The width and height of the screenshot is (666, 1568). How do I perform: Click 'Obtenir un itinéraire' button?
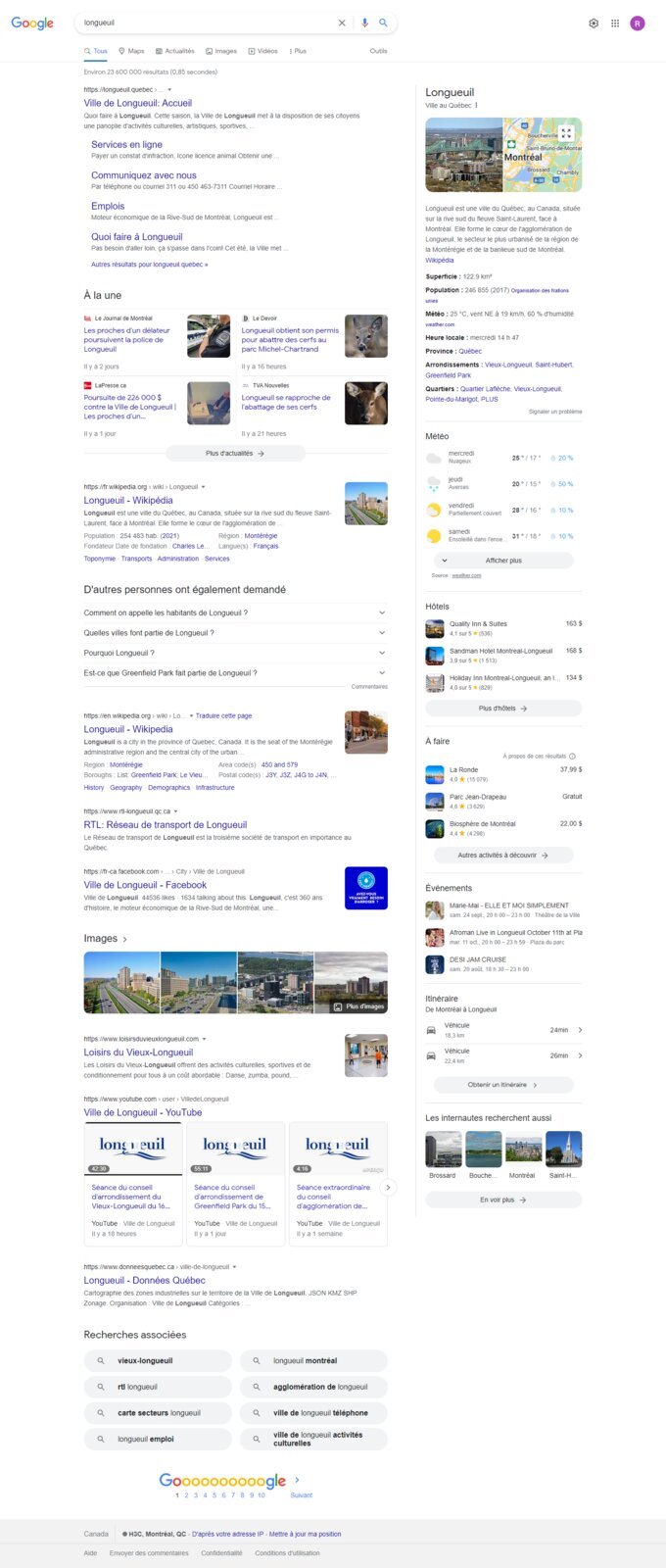click(503, 1085)
